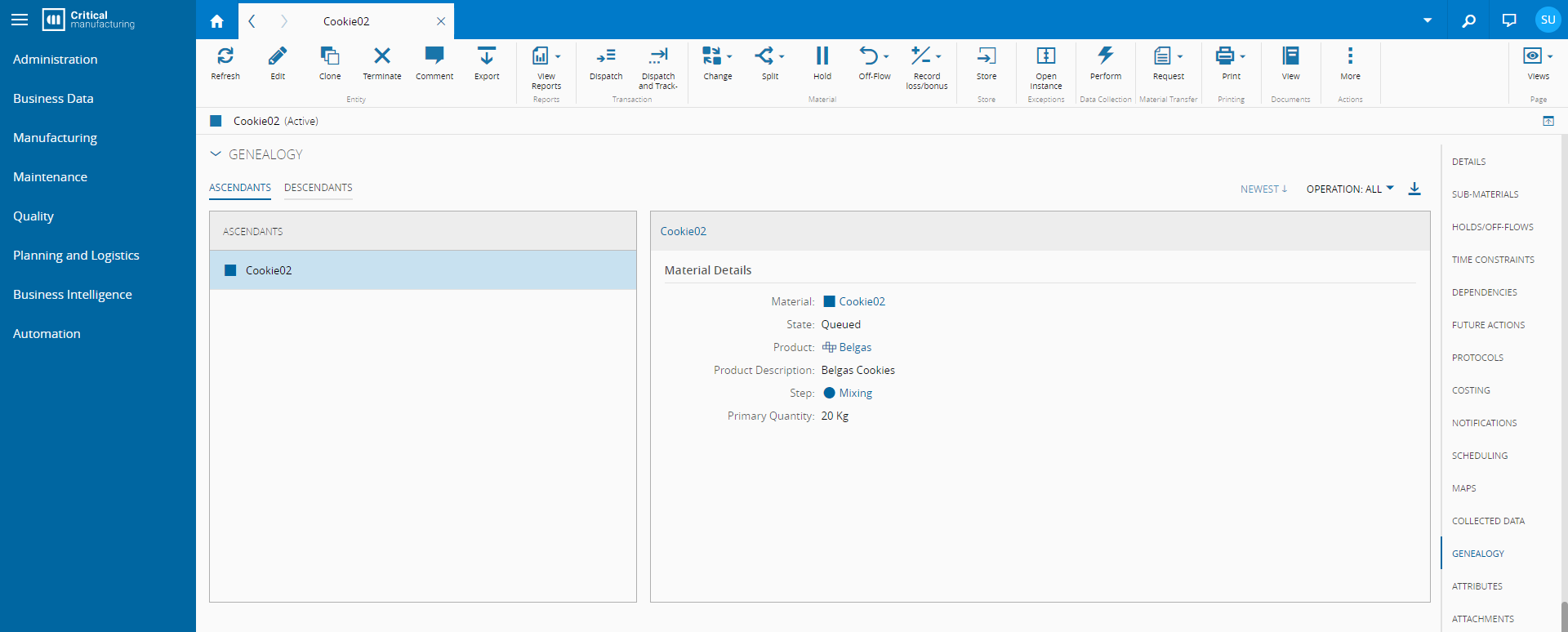The image size is (1568, 632).
Task: Open the Belgas product link
Action: coord(854,347)
